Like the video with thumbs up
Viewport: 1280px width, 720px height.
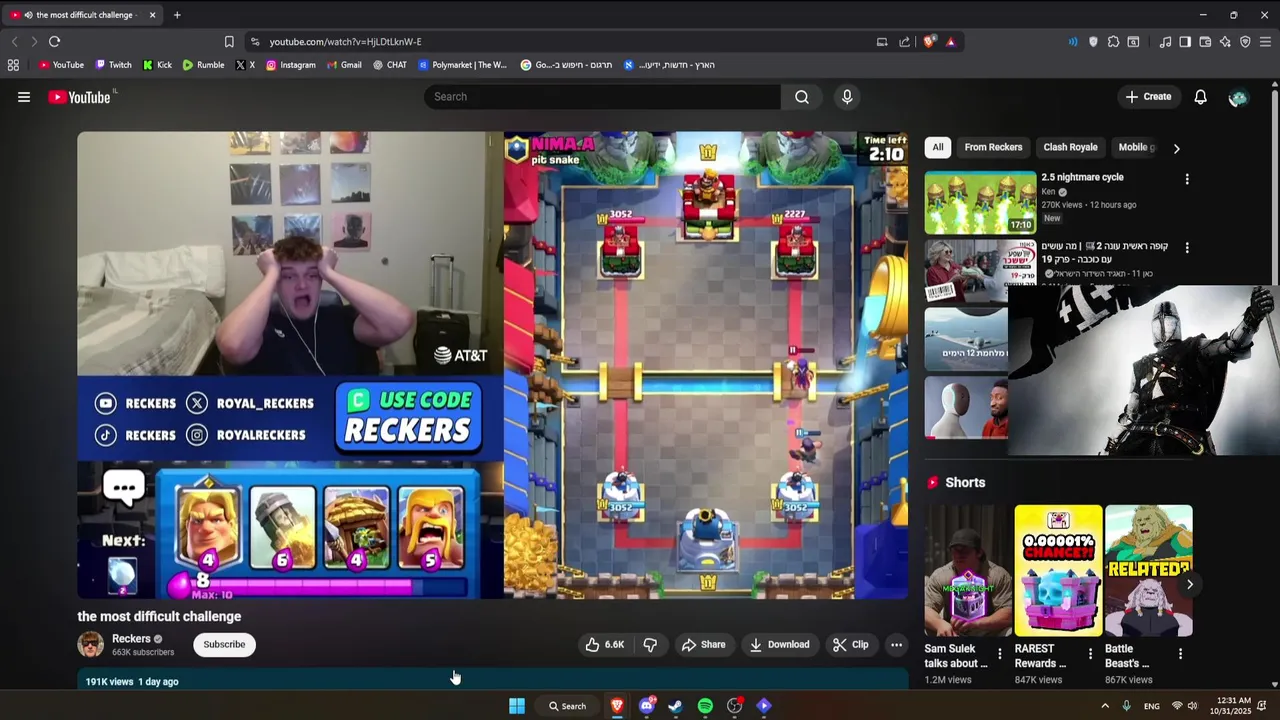(x=605, y=645)
